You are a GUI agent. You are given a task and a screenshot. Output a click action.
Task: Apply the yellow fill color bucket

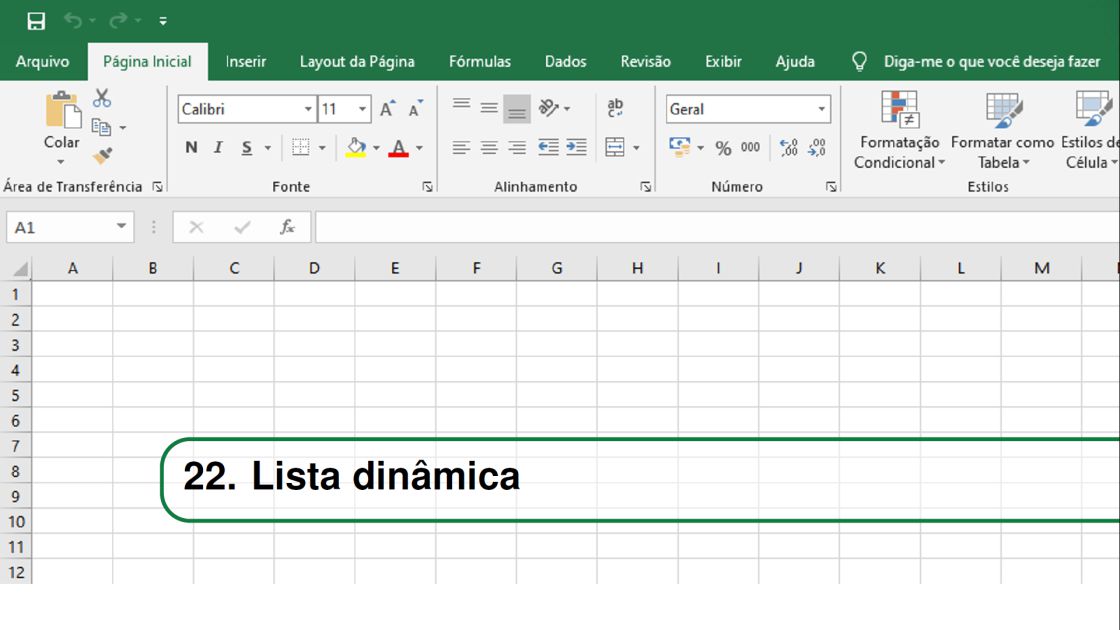356,148
